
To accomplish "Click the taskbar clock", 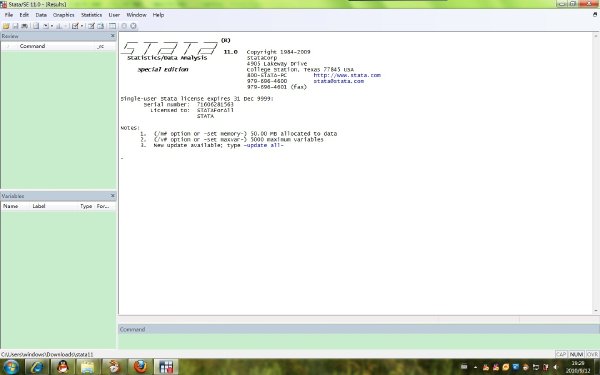I will [x=578, y=367].
